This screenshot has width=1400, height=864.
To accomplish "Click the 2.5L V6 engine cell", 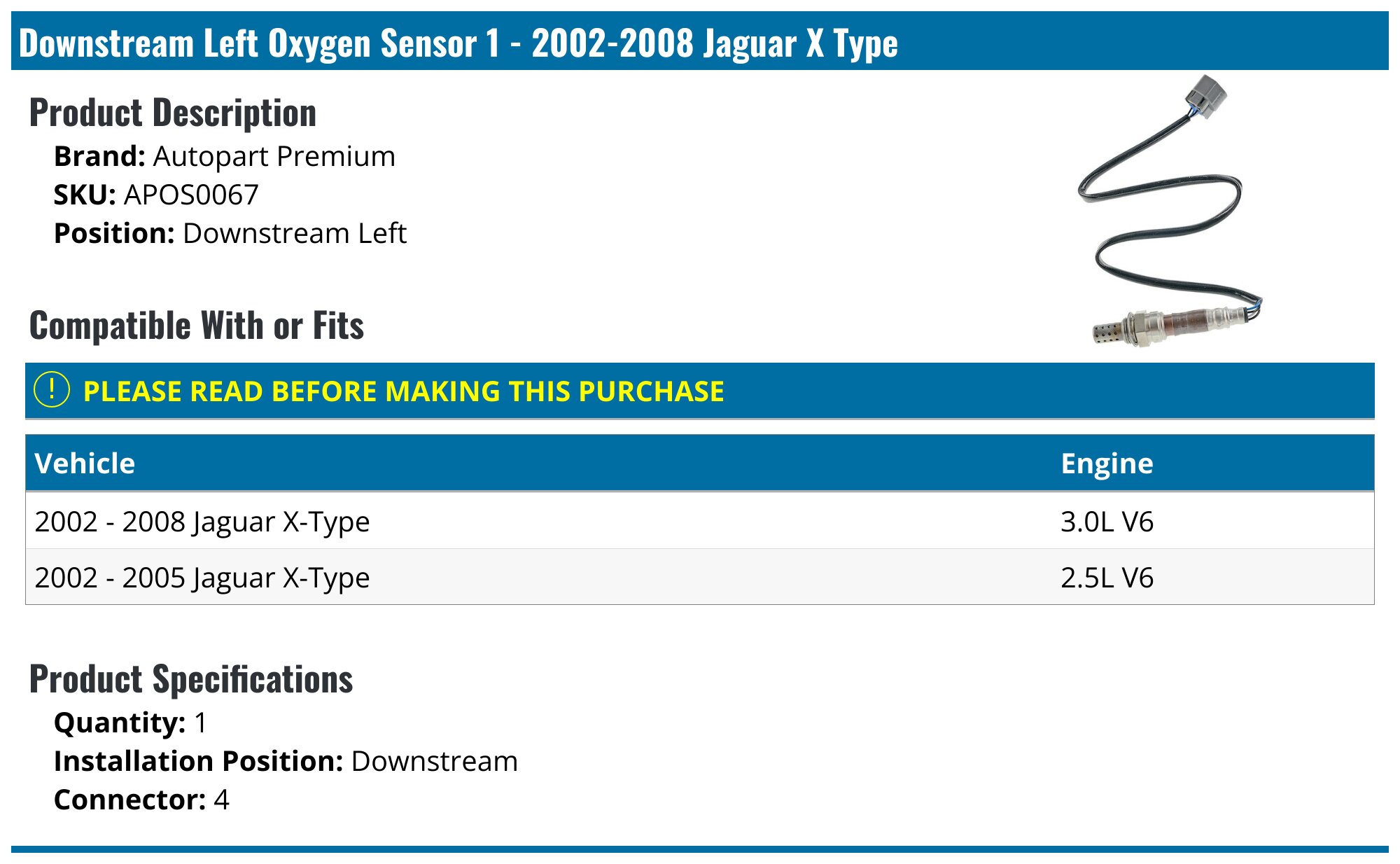I will click(1107, 578).
